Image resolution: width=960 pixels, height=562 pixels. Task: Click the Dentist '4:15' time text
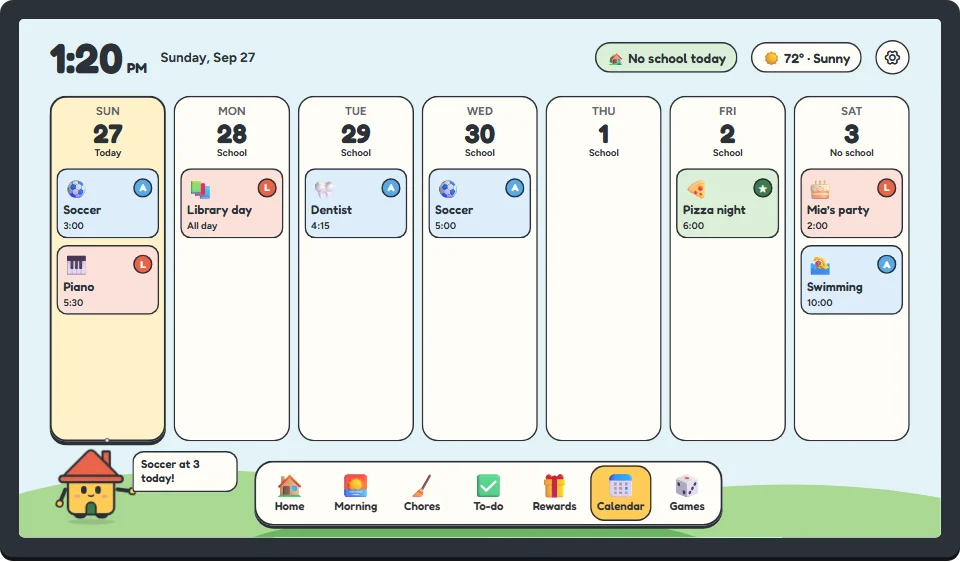click(x=320, y=226)
